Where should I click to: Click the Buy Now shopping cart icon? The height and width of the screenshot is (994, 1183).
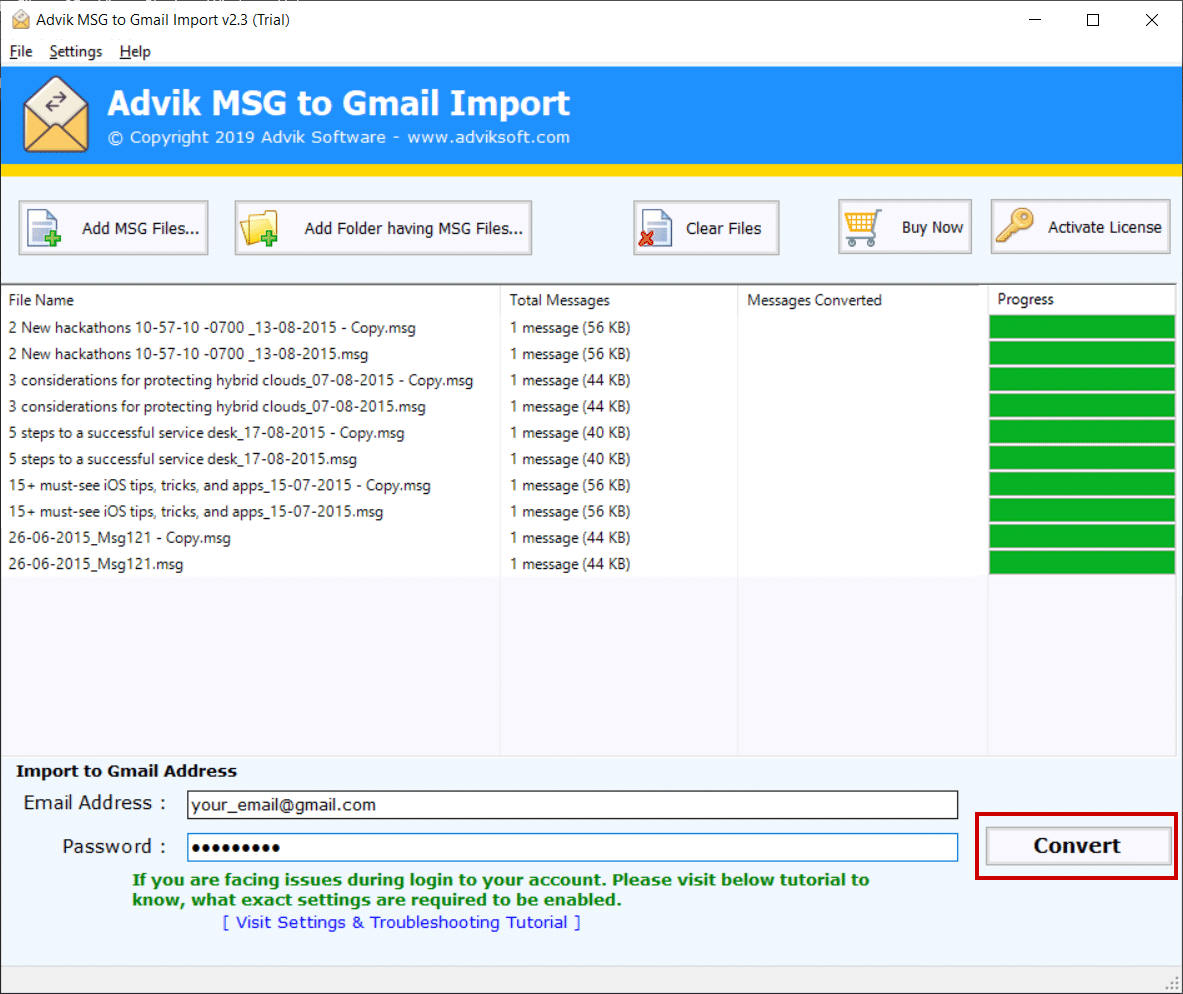862,227
